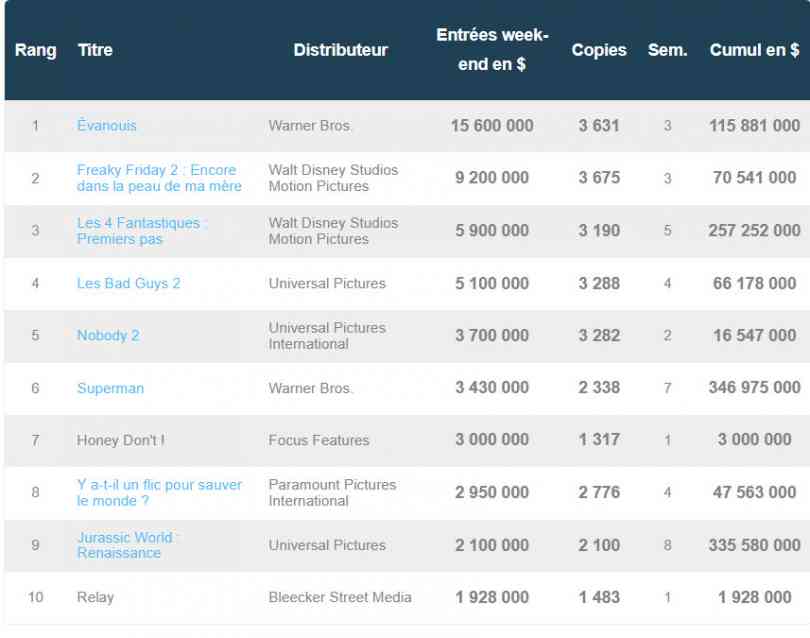Click copies value 1 483

[599, 597]
